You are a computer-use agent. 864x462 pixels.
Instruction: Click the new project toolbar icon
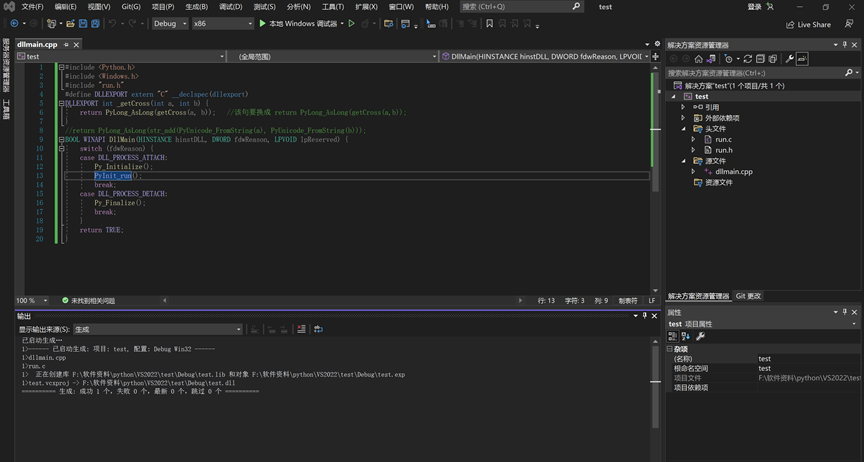click(x=51, y=24)
